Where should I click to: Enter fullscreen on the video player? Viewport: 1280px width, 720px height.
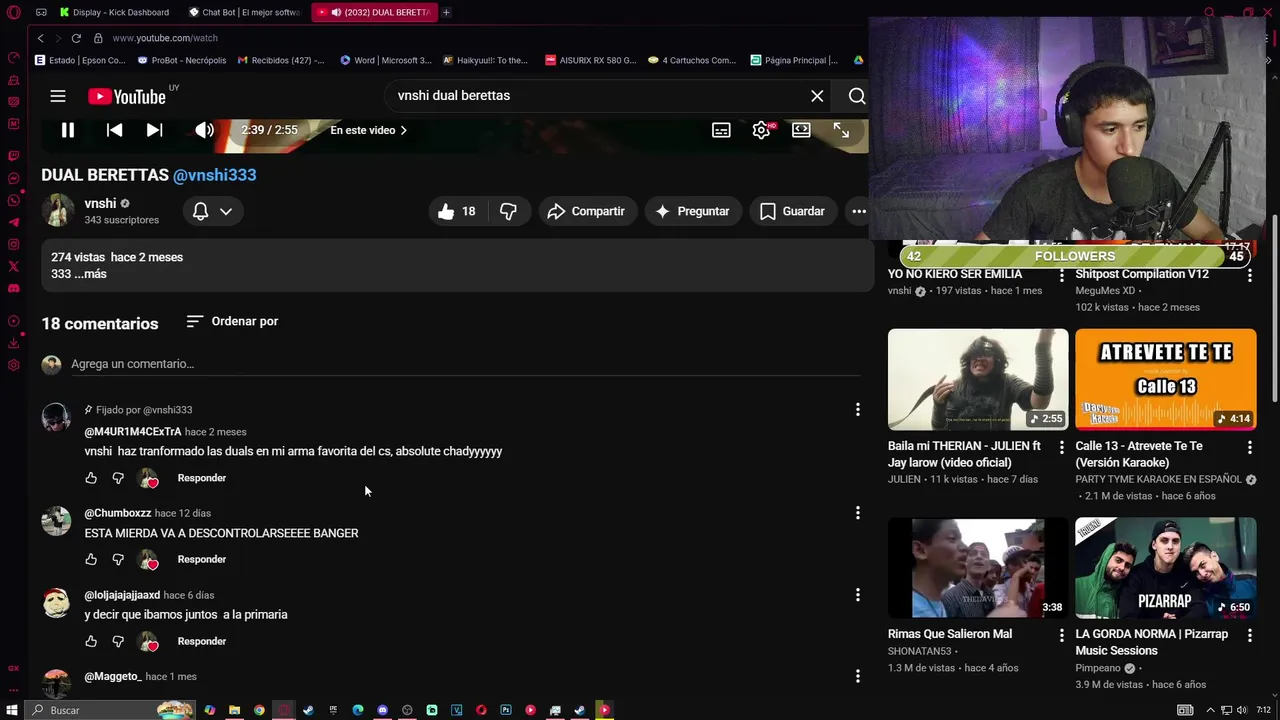coord(841,130)
